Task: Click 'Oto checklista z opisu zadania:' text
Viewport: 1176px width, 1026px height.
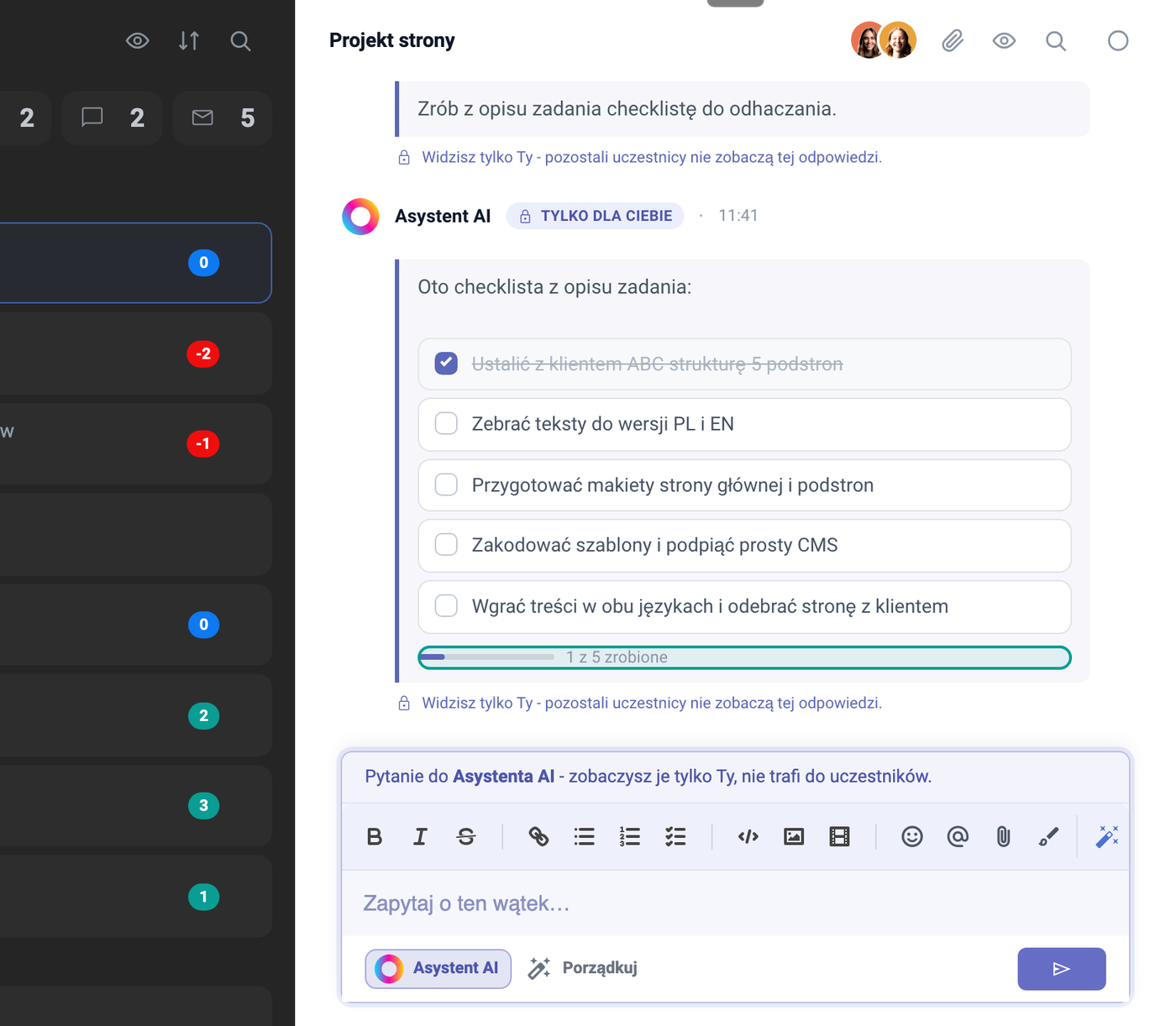Action: [x=554, y=287]
